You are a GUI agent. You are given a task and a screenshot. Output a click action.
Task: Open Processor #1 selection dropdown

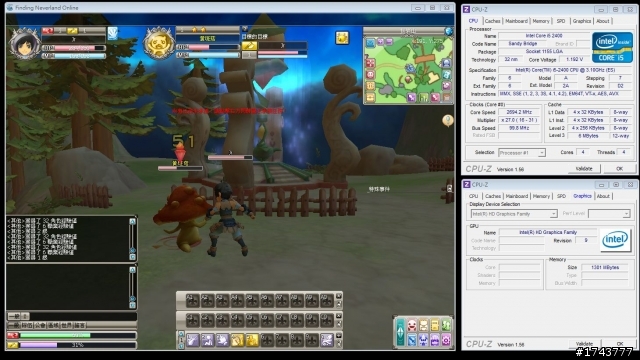point(522,153)
